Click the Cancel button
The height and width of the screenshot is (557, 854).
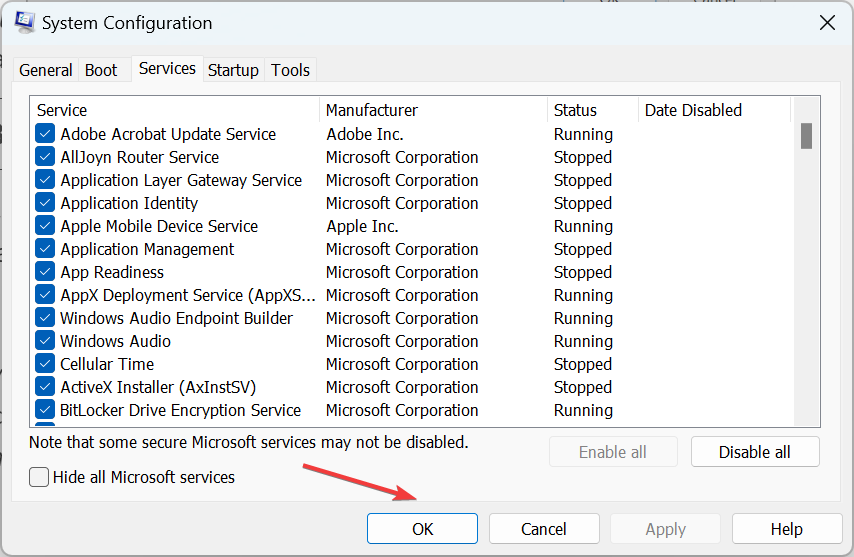pyautogui.click(x=544, y=529)
